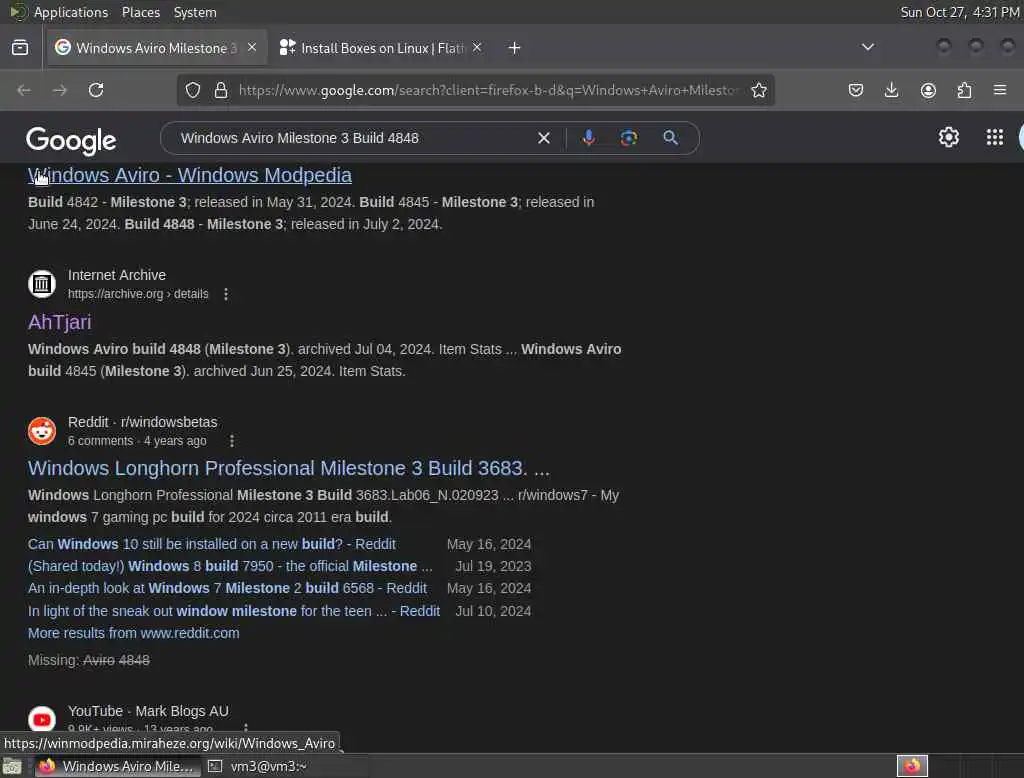Viewport: 1024px width, 778px height.
Task: Open the System menu
Action: [195, 12]
